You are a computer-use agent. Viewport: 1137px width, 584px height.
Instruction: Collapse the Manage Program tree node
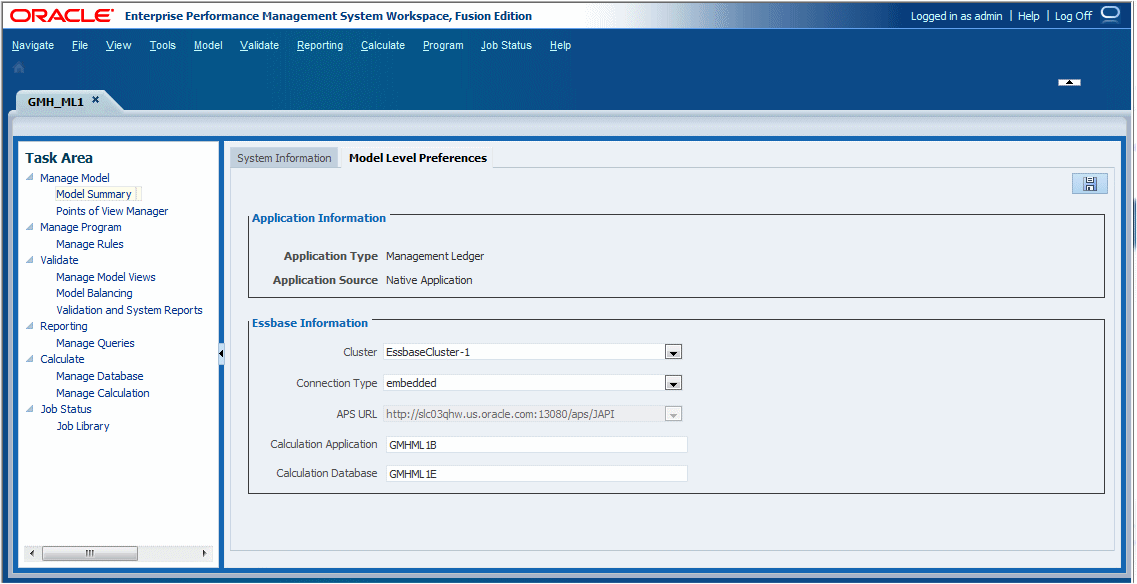click(29, 227)
